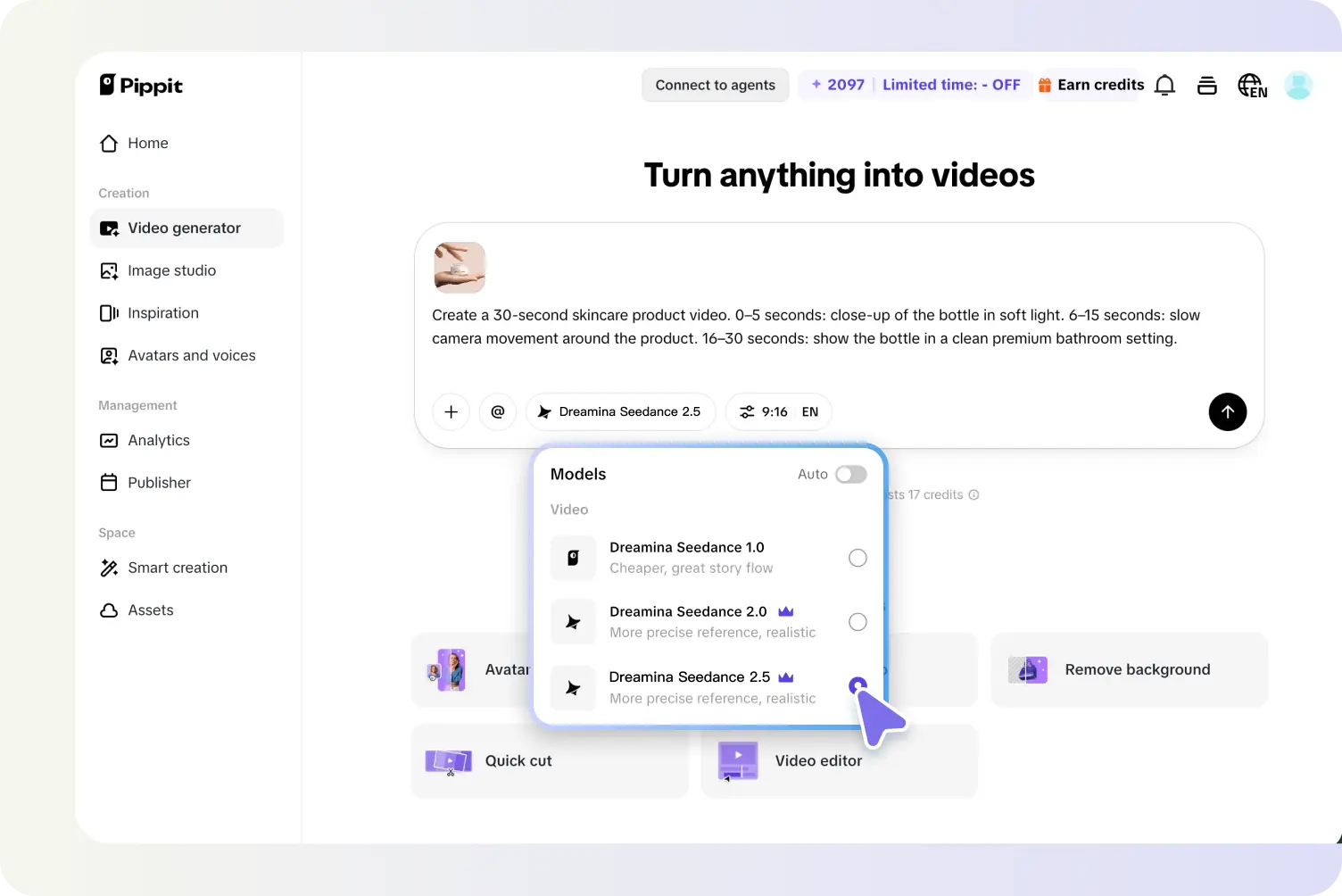Open the Quick cut tool card
Screen dimensions: 1342x896
tap(550, 761)
